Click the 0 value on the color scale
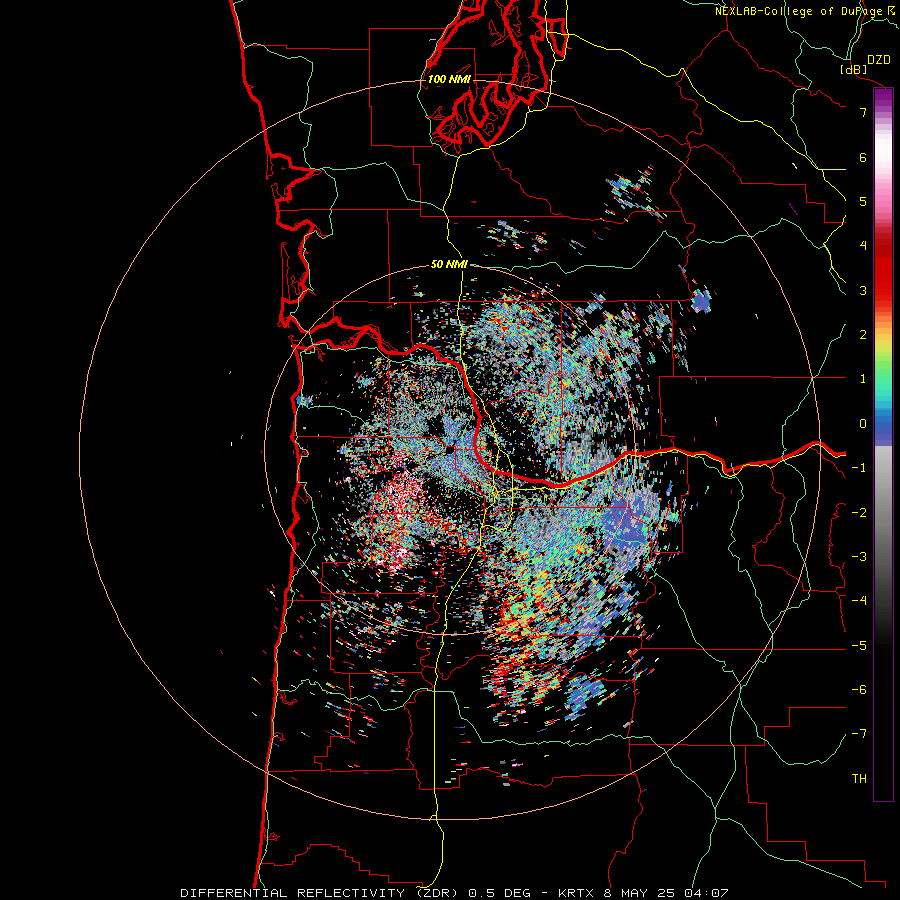The height and width of the screenshot is (900, 900). tap(863, 424)
